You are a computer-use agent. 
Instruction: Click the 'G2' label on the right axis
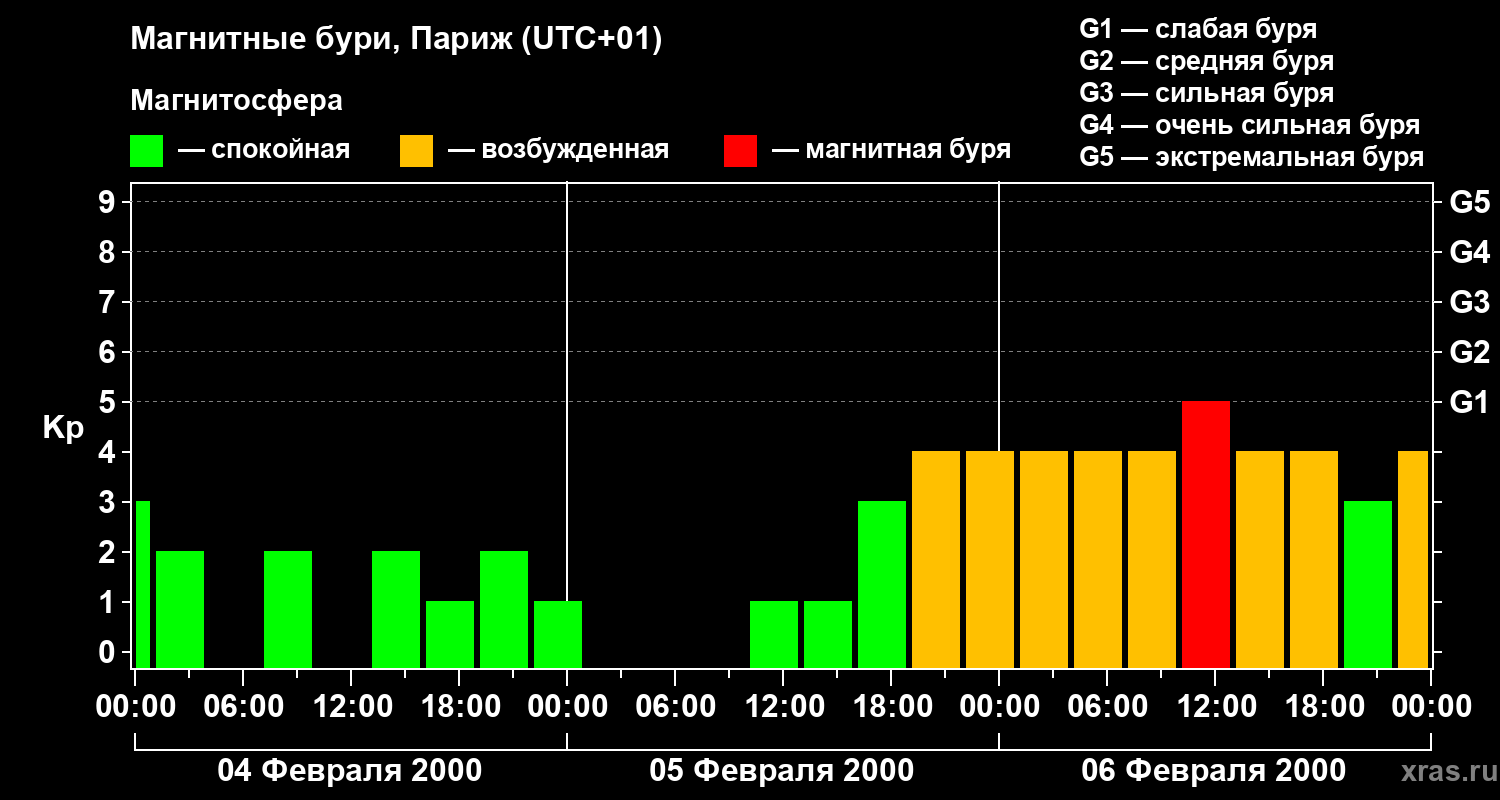(1470, 352)
